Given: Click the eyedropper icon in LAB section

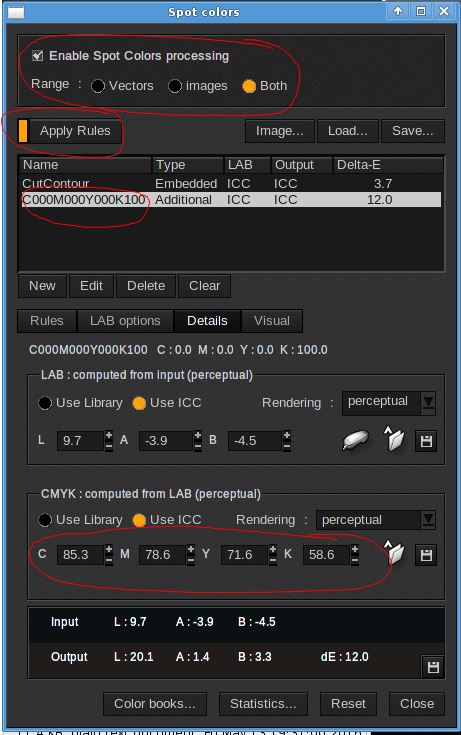Looking at the screenshot, I should pyautogui.click(x=355, y=441).
